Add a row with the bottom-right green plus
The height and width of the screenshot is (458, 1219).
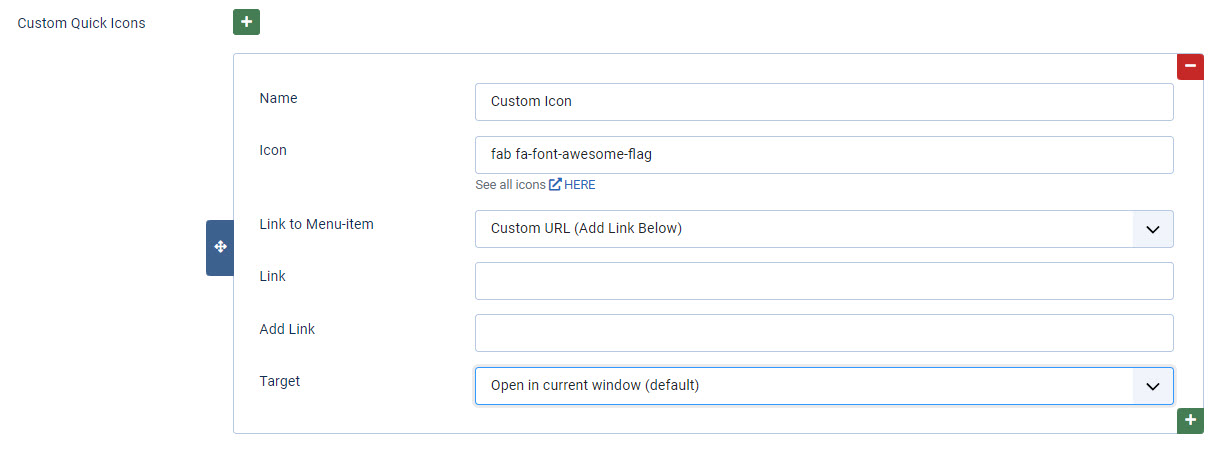tap(1190, 420)
